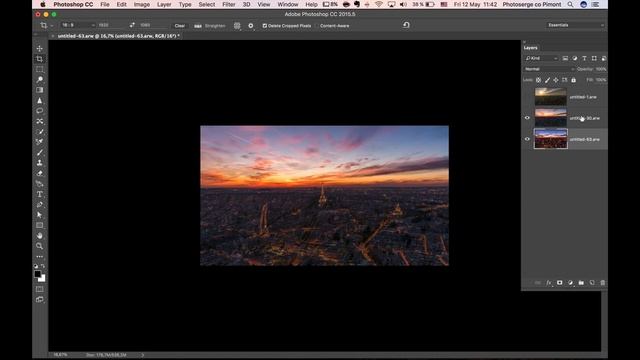Select the Brush tool
The image size is (640, 360).
point(40,152)
